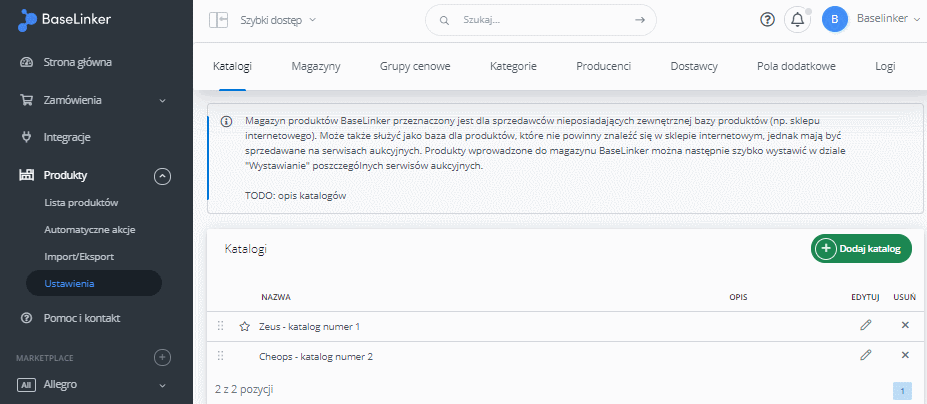Edit the Zeus catalog with pencil icon
The image size is (927, 404).
click(866, 325)
